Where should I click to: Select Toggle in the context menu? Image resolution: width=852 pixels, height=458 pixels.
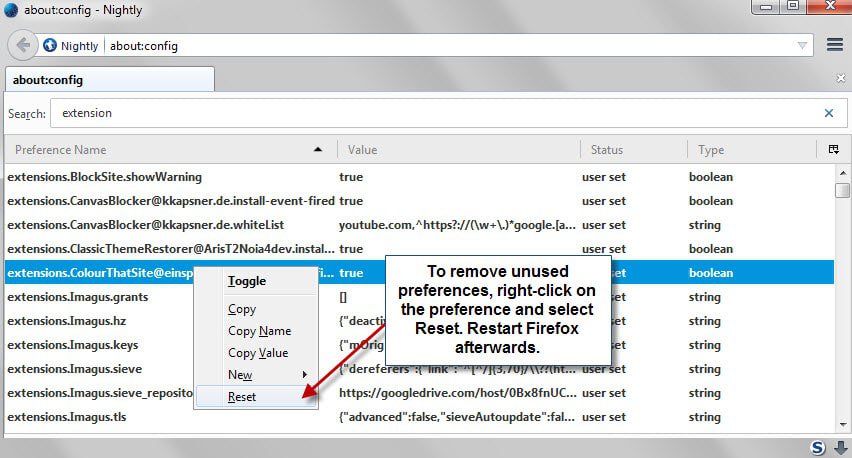tap(247, 281)
